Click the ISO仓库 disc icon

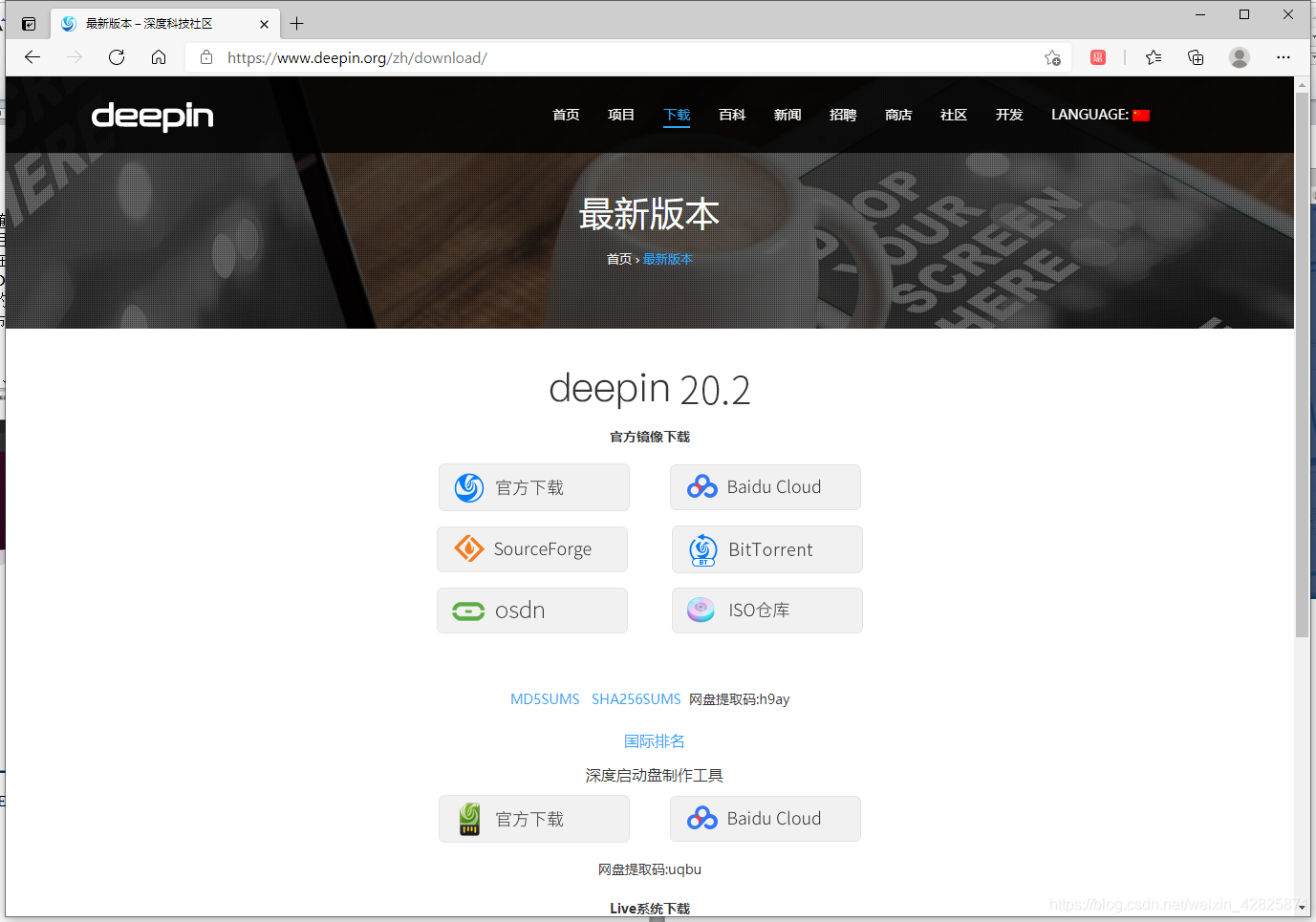pyautogui.click(x=701, y=610)
